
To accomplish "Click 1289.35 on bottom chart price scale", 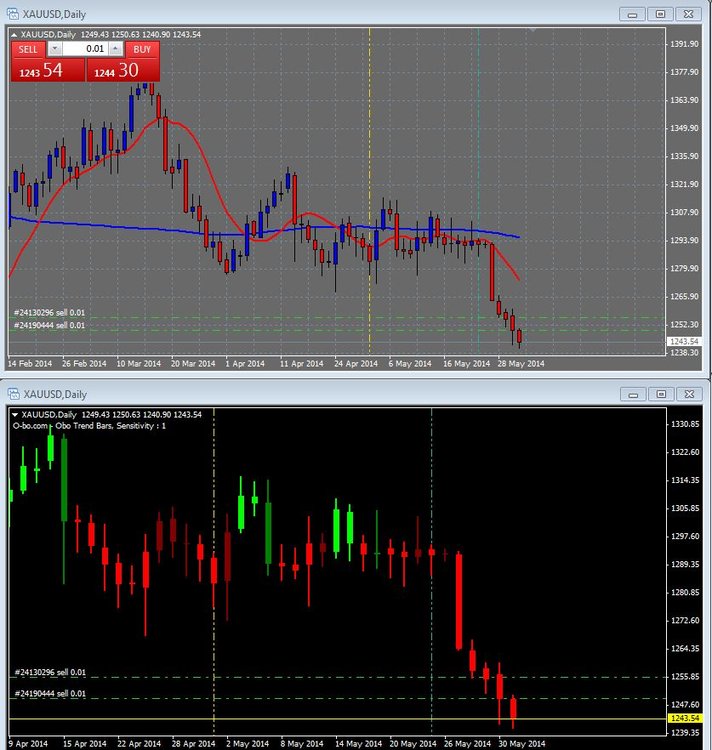I will point(685,564).
